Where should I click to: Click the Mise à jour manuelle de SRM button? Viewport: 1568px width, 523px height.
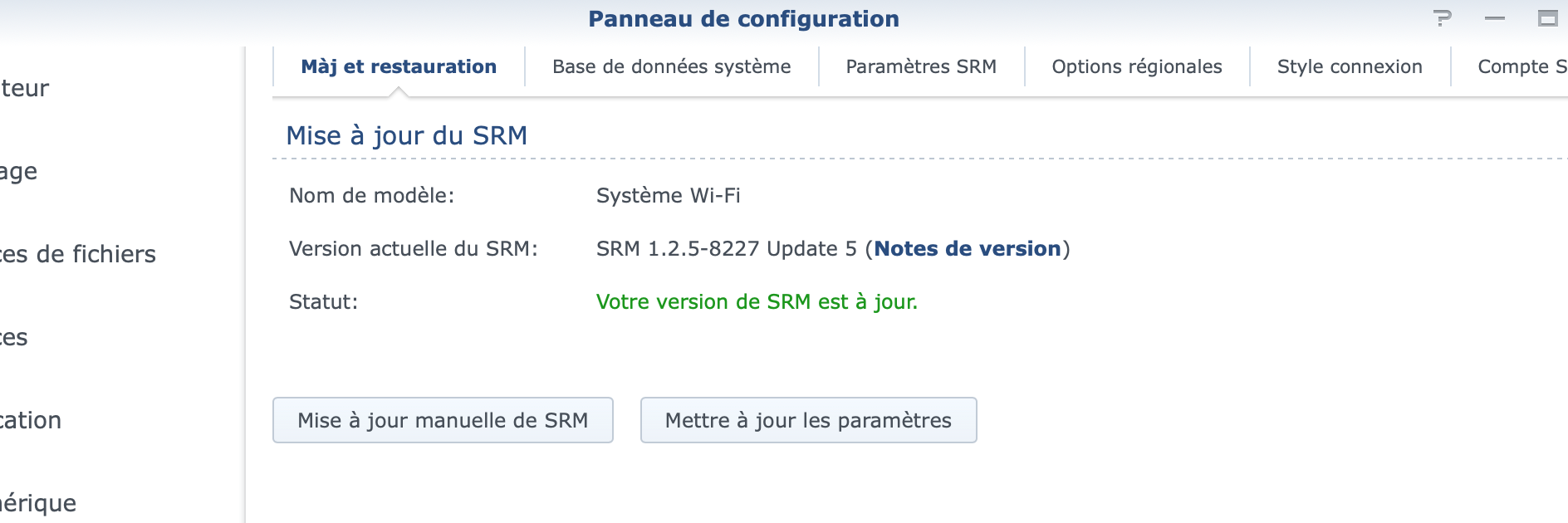pyautogui.click(x=443, y=420)
